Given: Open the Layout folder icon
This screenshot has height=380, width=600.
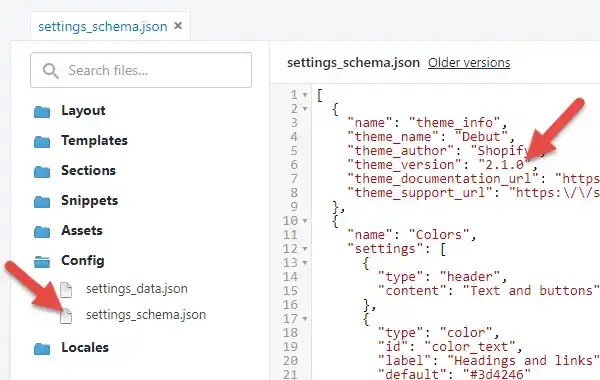Looking at the screenshot, I should [x=42, y=112].
